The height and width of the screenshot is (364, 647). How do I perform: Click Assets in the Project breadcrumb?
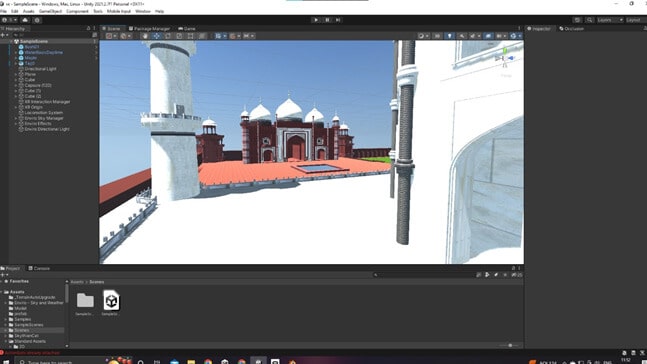[77, 282]
